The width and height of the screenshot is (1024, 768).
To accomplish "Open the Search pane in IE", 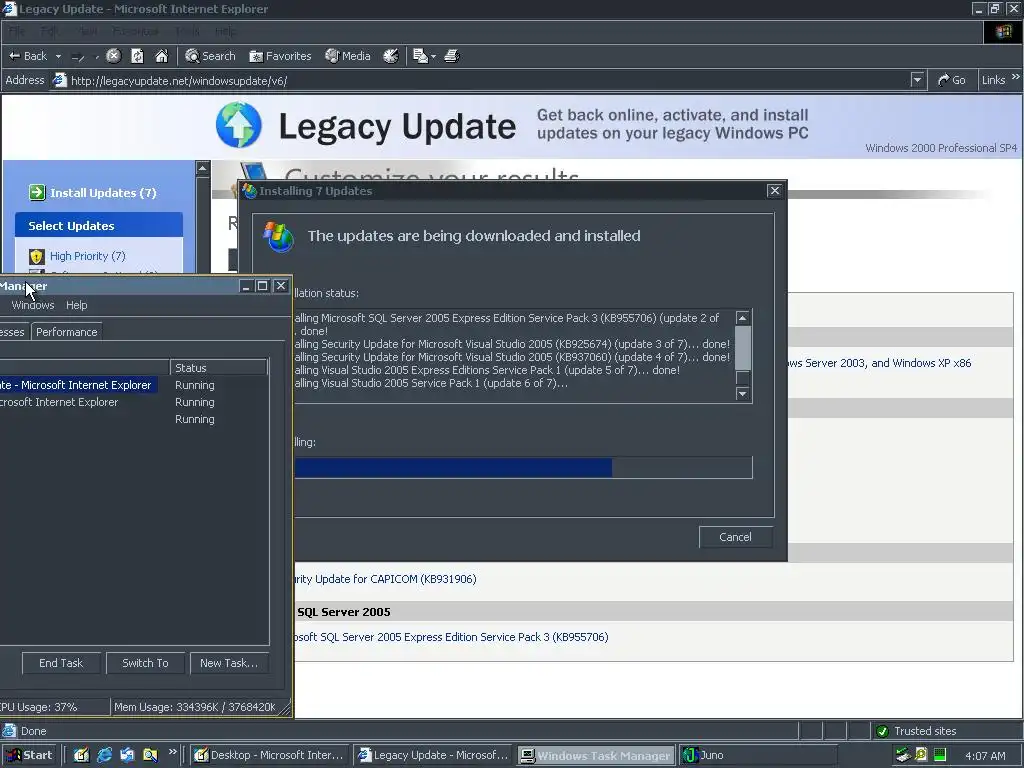I will click(x=210, y=56).
